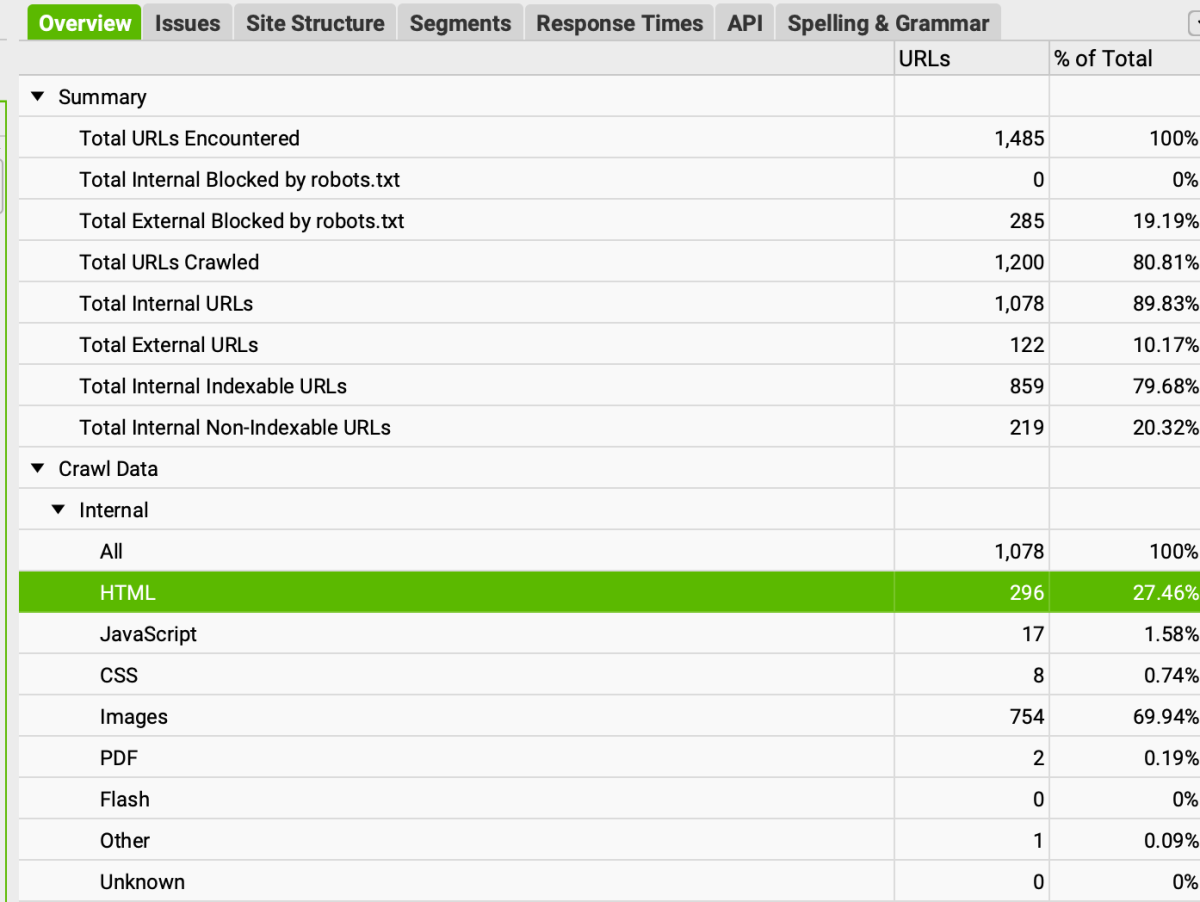The height and width of the screenshot is (902, 1200).
Task: Collapse the Crawl Data section triangle
Action: point(38,469)
